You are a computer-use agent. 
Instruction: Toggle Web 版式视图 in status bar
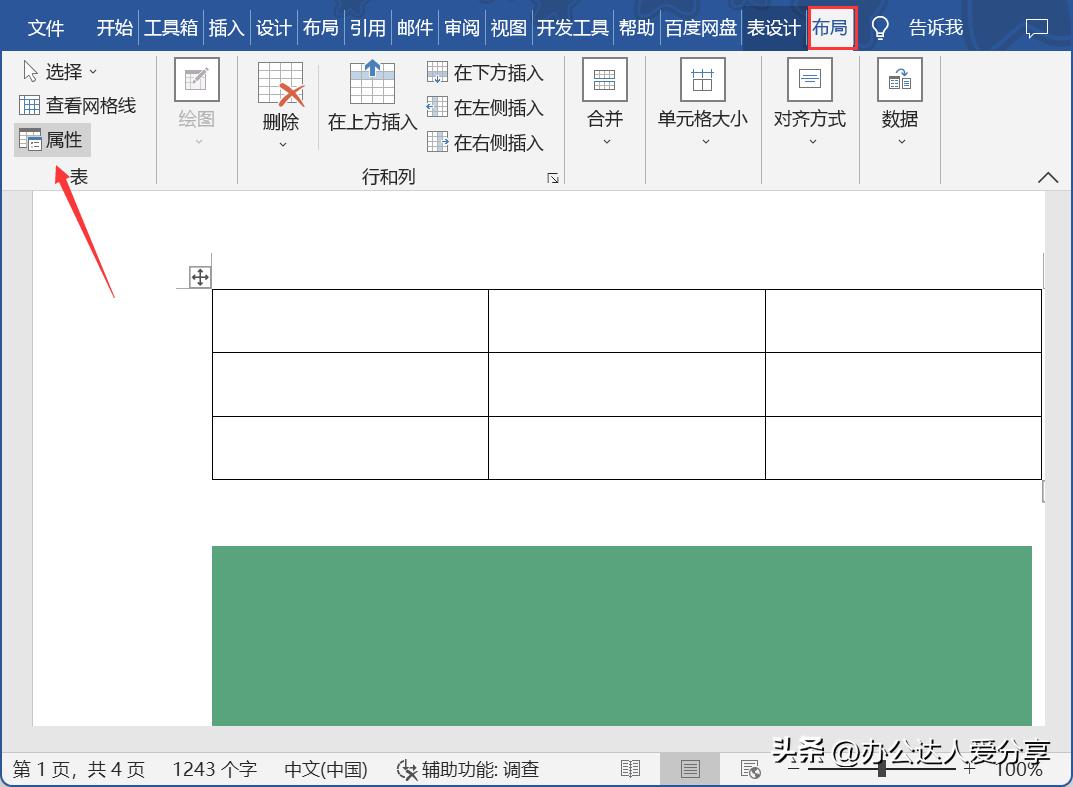(x=750, y=769)
